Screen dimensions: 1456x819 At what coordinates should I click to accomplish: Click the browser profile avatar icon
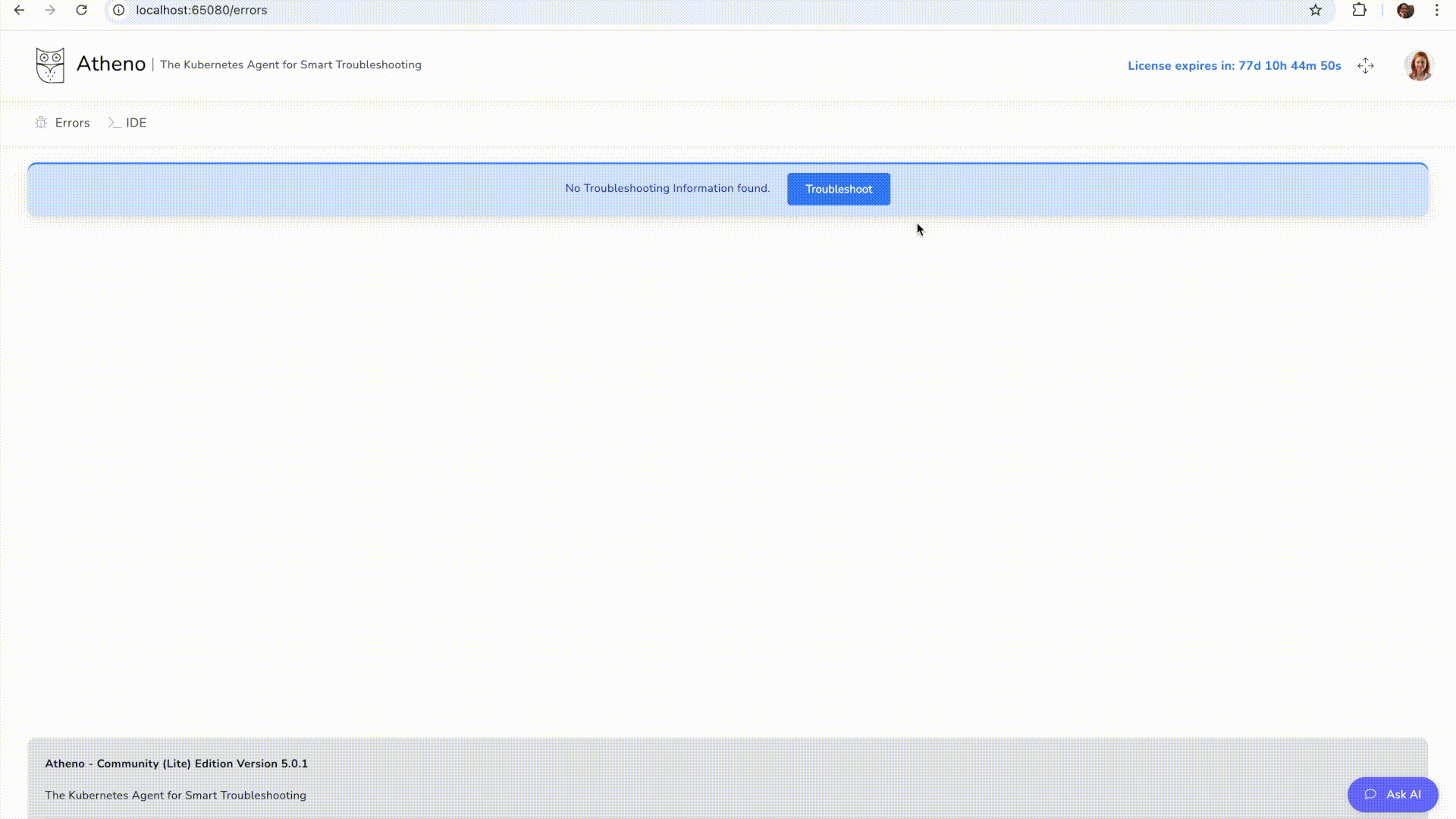(1405, 11)
